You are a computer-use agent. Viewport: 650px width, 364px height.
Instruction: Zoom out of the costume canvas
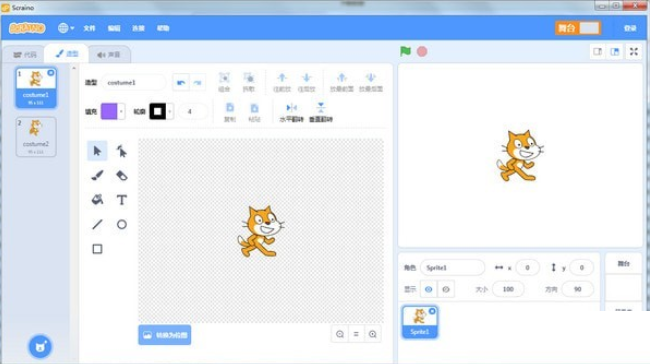pyautogui.click(x=340, y=334)
